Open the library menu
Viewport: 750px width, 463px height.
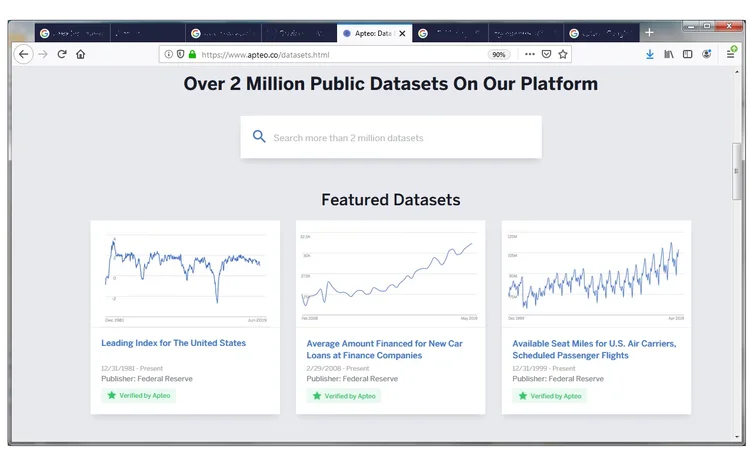[x=669, y=55]
